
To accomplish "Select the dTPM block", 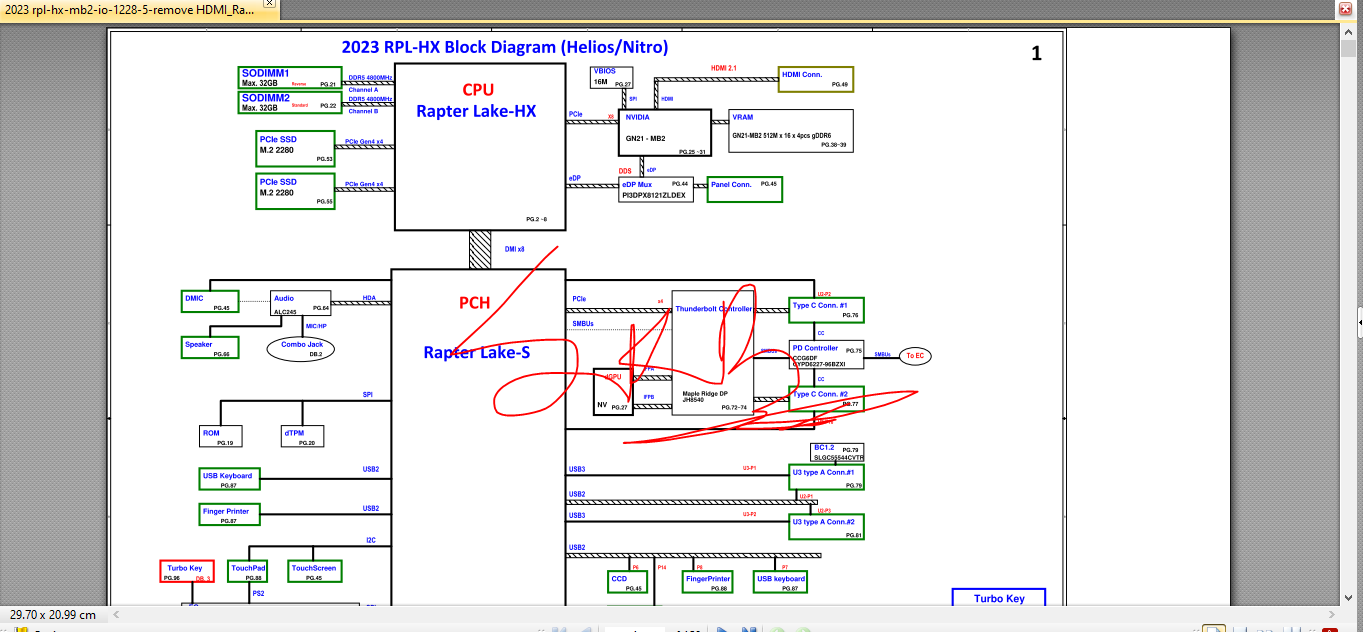I will (x=302, y=437).
